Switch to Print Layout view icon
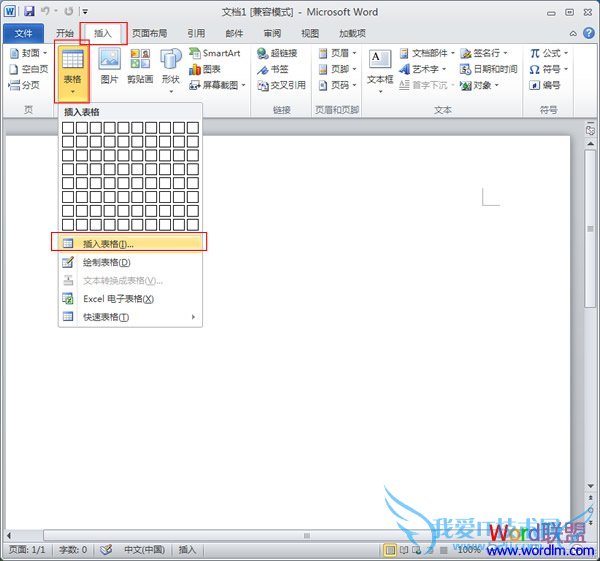Screen dimensions: 600x561 (x=390, y=550)
